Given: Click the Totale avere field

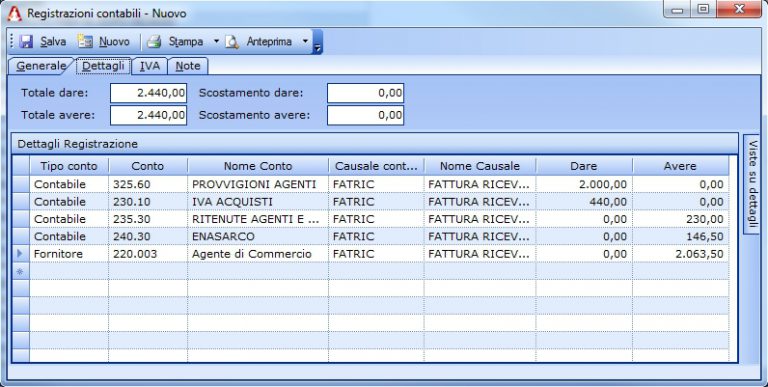Looking at the screenshot, I should 148,115.
